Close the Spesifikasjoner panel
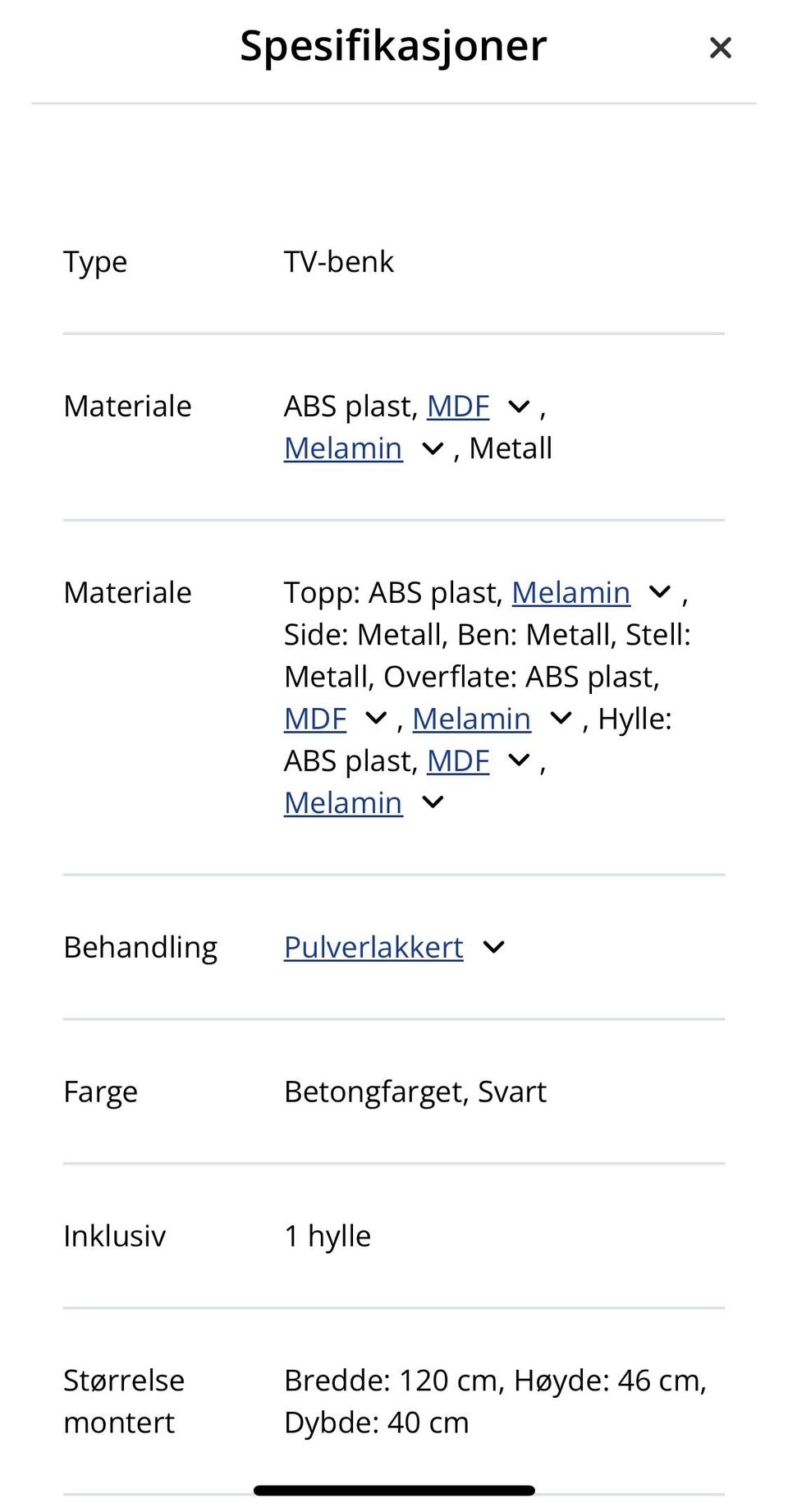The image size is (788, 1512). click(x=720, y=48)
